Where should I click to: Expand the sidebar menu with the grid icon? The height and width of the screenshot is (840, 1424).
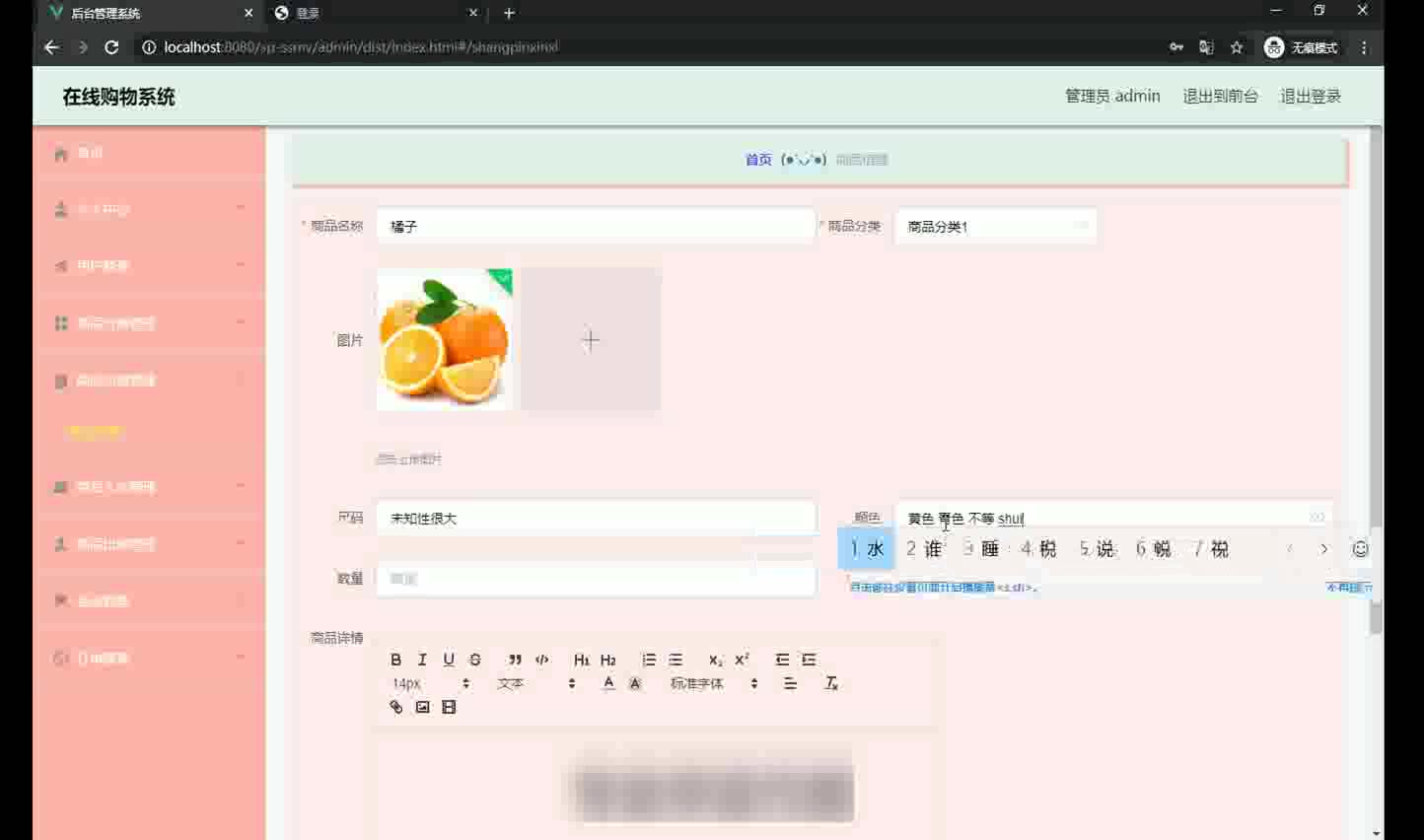coord(149,322)
